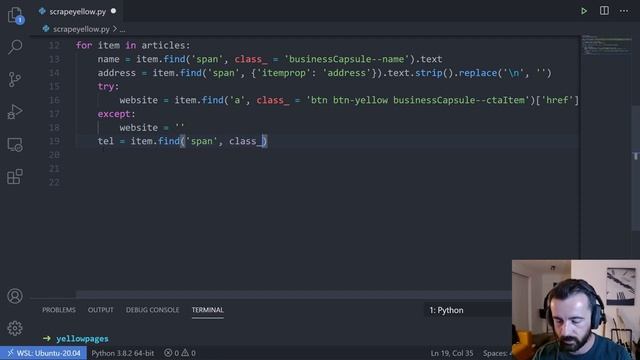Click the WSL: Ubuntu-20.04 remote indicator
The width and height of the screenshot is (640, 360).
coord(43,353)
